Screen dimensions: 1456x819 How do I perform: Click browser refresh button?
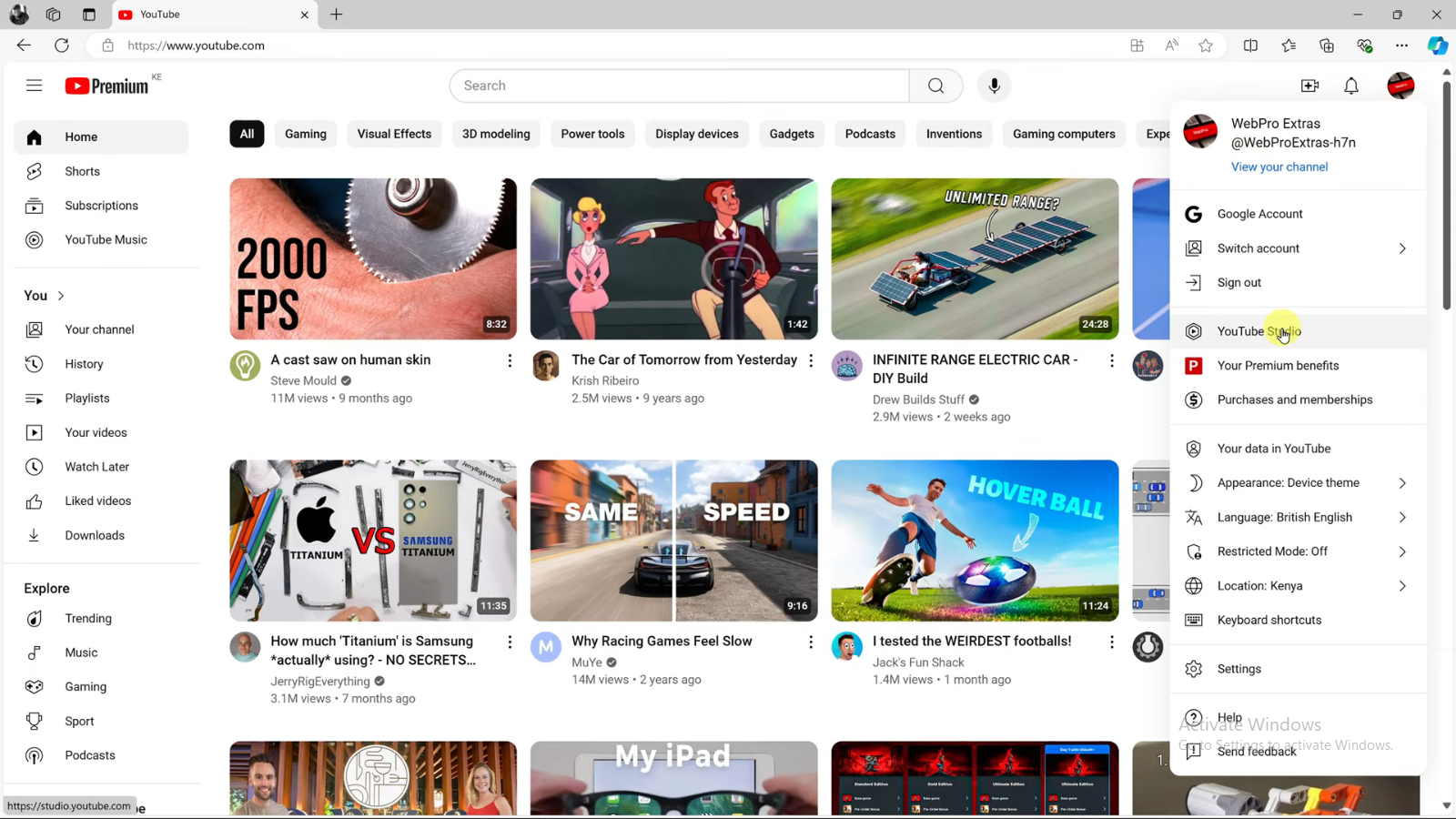coord(62,45)
